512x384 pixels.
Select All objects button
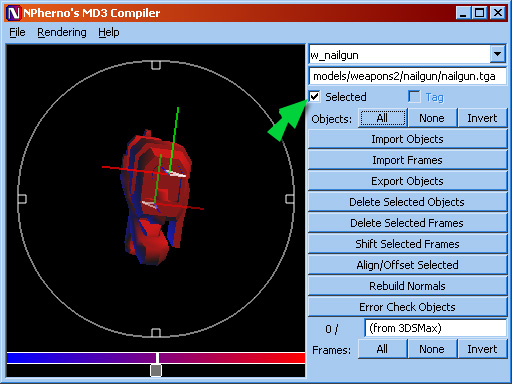tap(382, 118)
